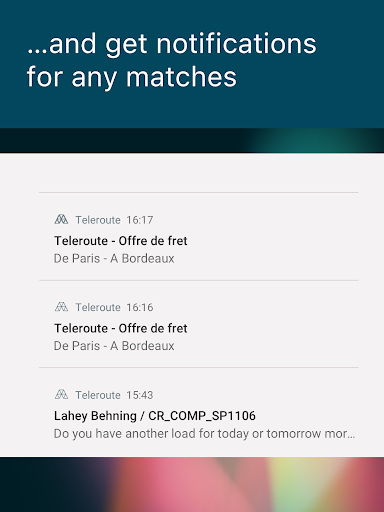Tap the dark status bar strip above the panel
The height and width of the screenshot is (512, 384).
pos(192,140)
